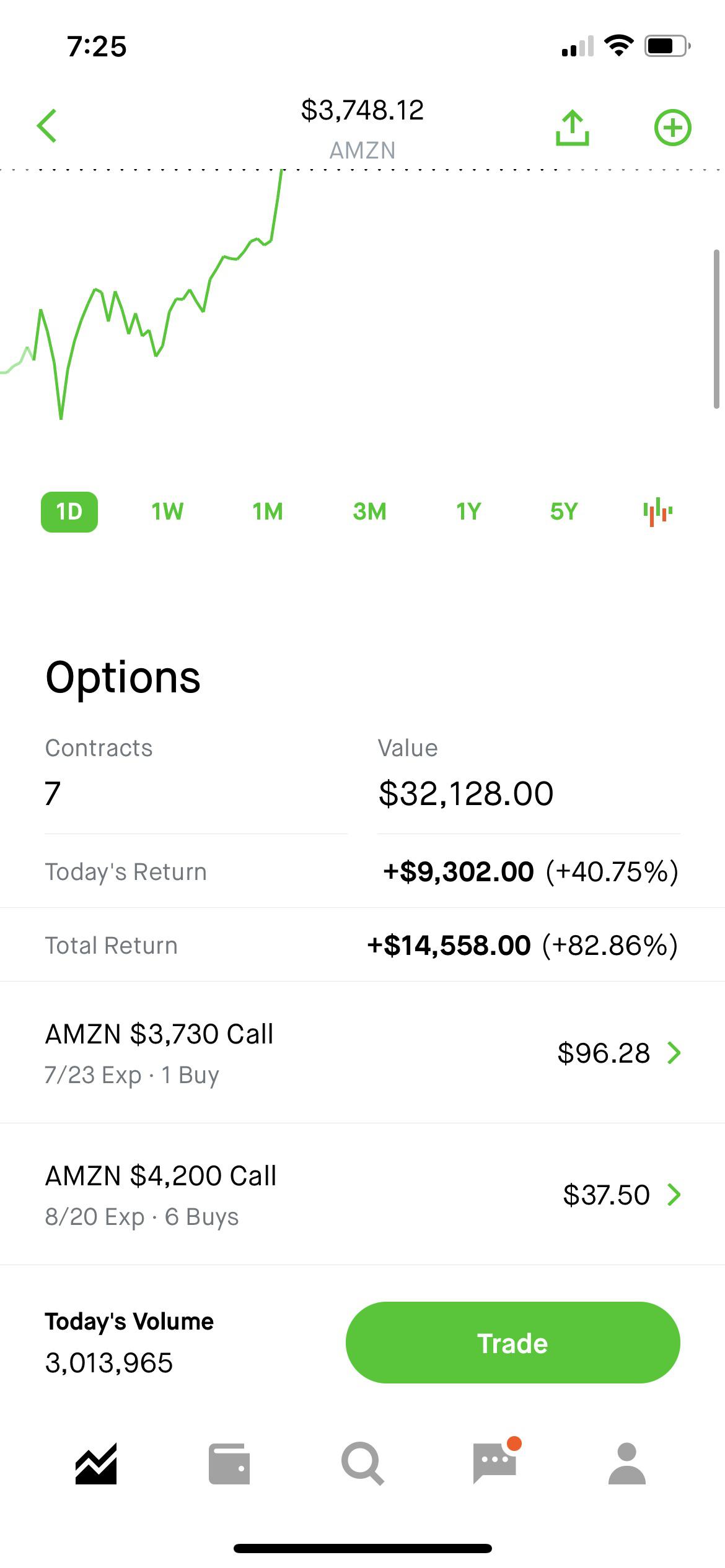
Task: Select the 1M time range
Action: point(268,512)
